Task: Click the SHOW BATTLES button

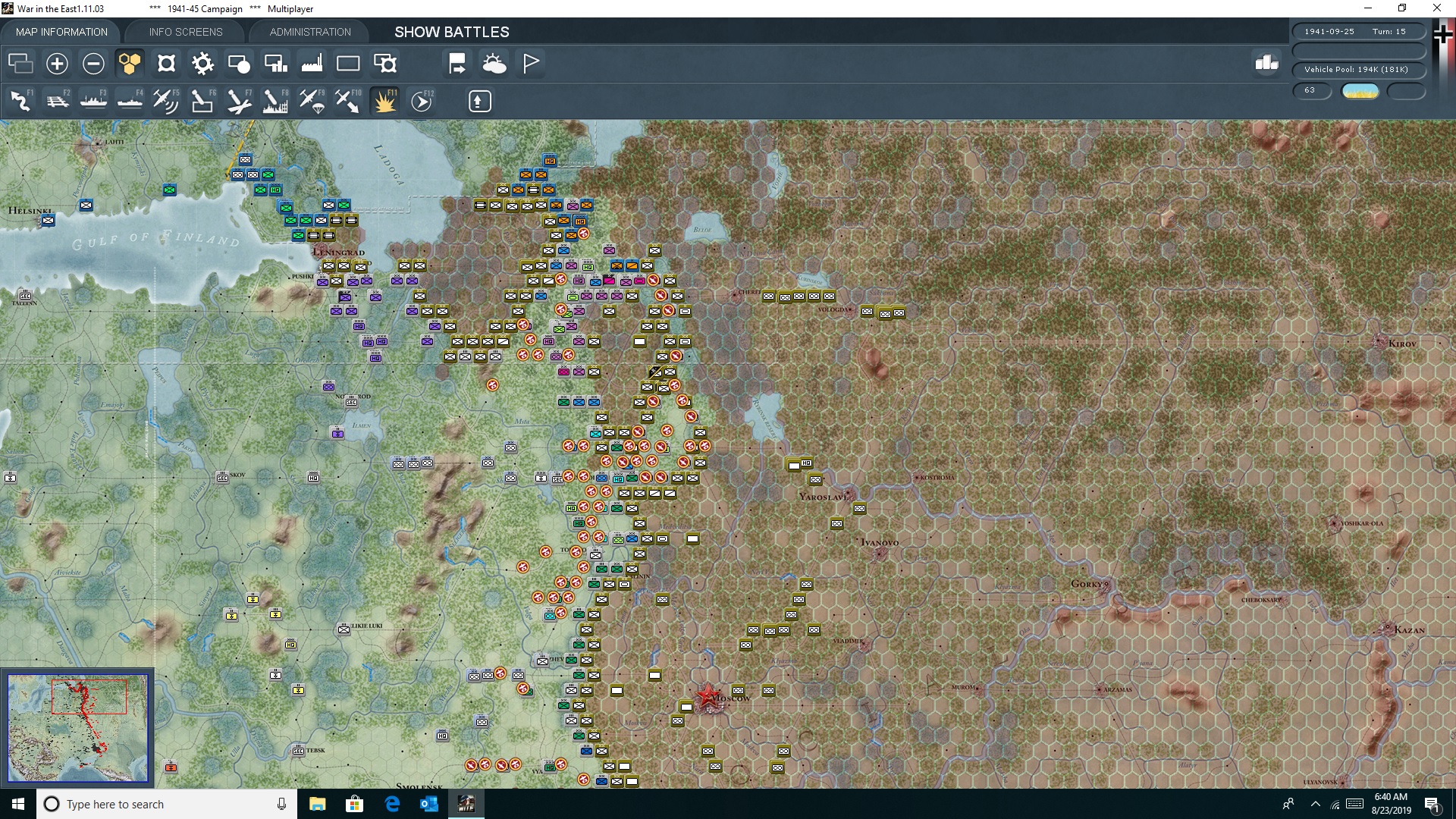Action: pyautogui.click(x=450, y=32)
